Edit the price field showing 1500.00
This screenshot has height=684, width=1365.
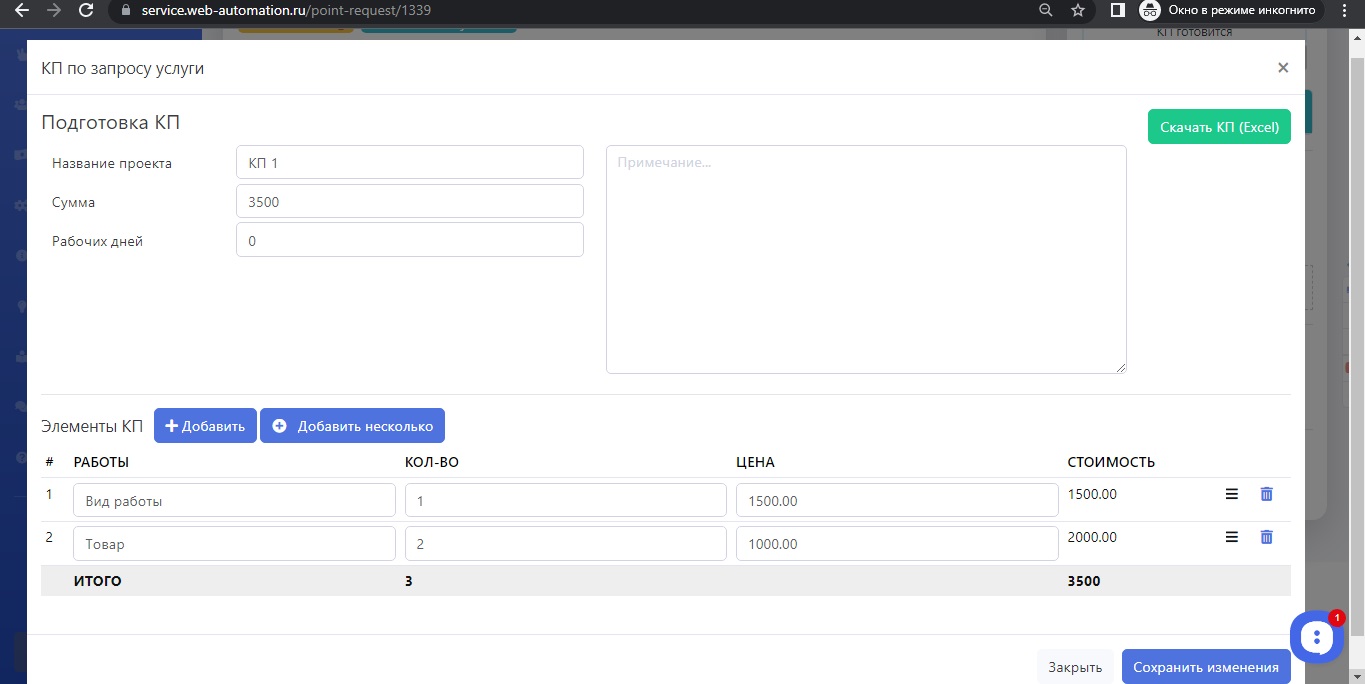896,501
